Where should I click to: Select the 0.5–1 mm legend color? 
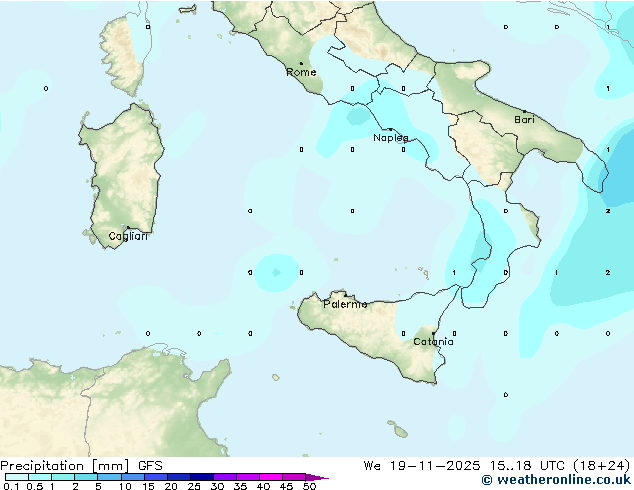40,477
